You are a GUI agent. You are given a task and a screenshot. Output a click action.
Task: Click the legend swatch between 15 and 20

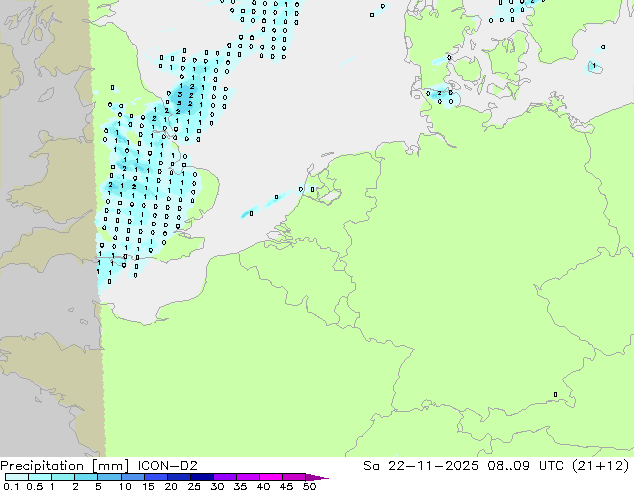155,477
